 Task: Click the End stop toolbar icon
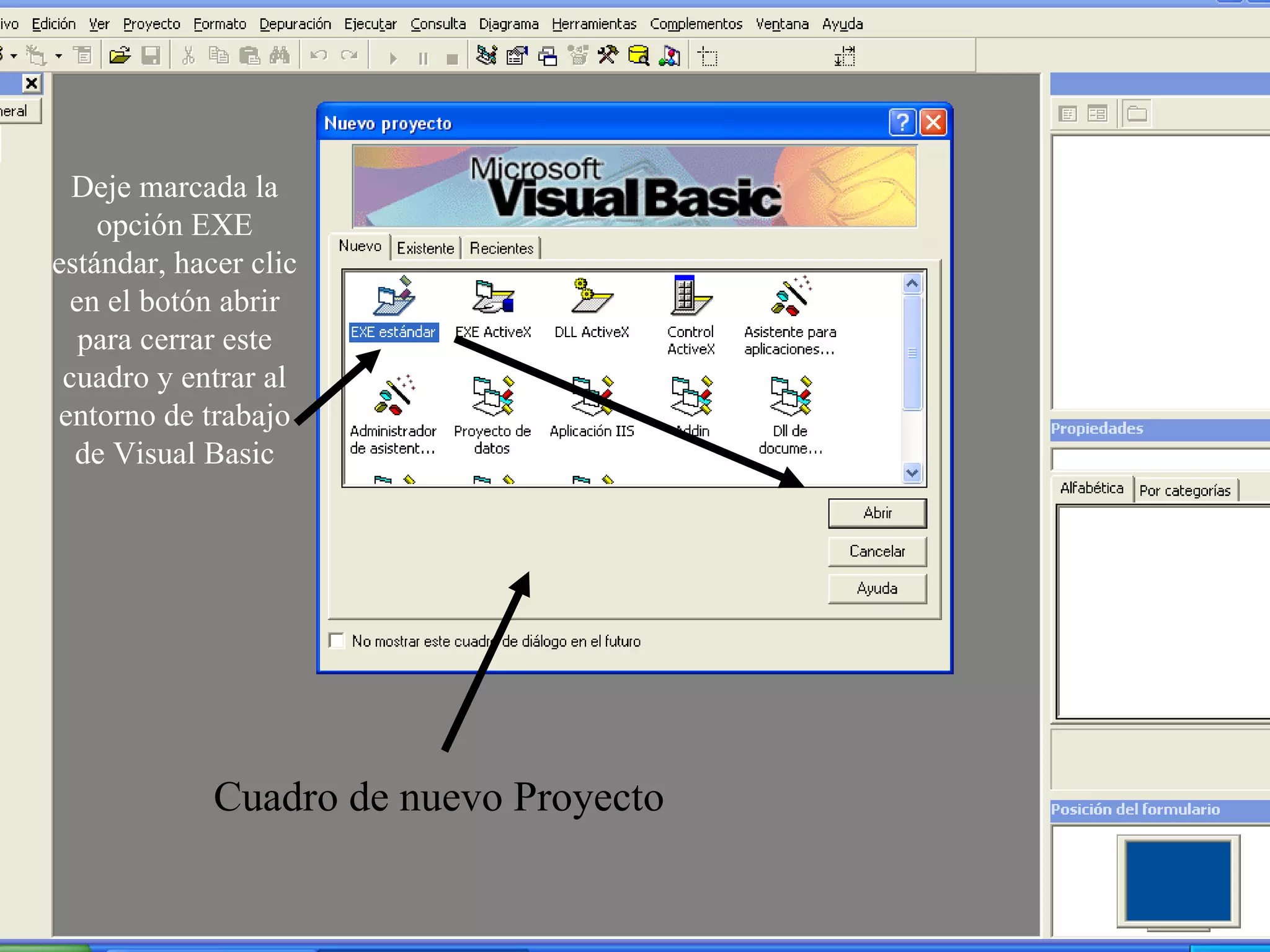(x=452, y=58)
